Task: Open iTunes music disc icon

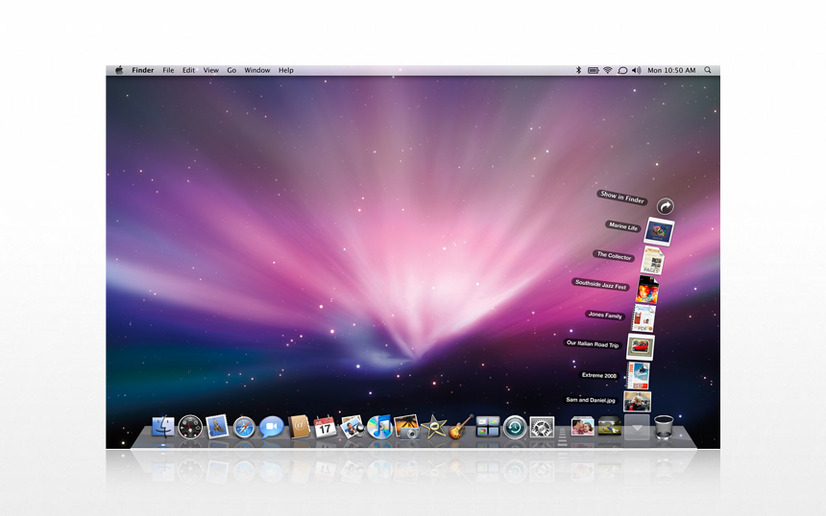Action: 379,426
